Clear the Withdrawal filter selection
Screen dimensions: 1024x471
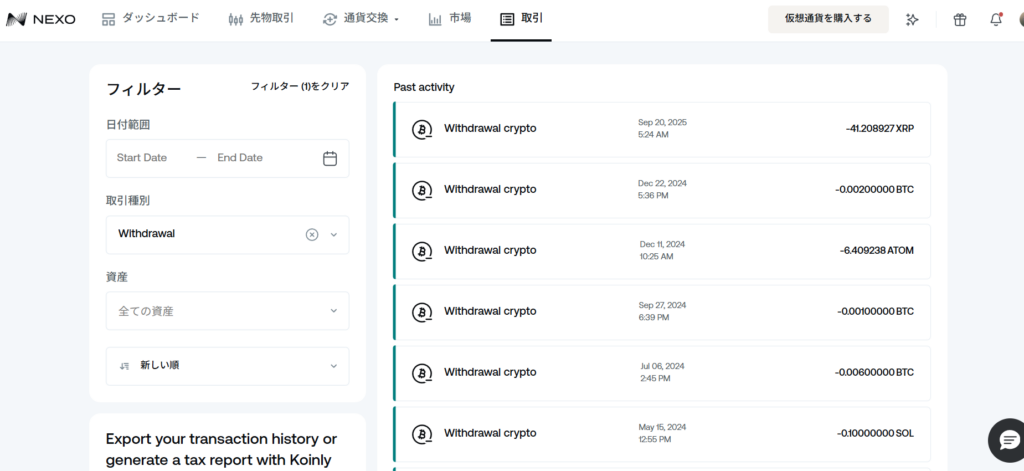[312, 235]
